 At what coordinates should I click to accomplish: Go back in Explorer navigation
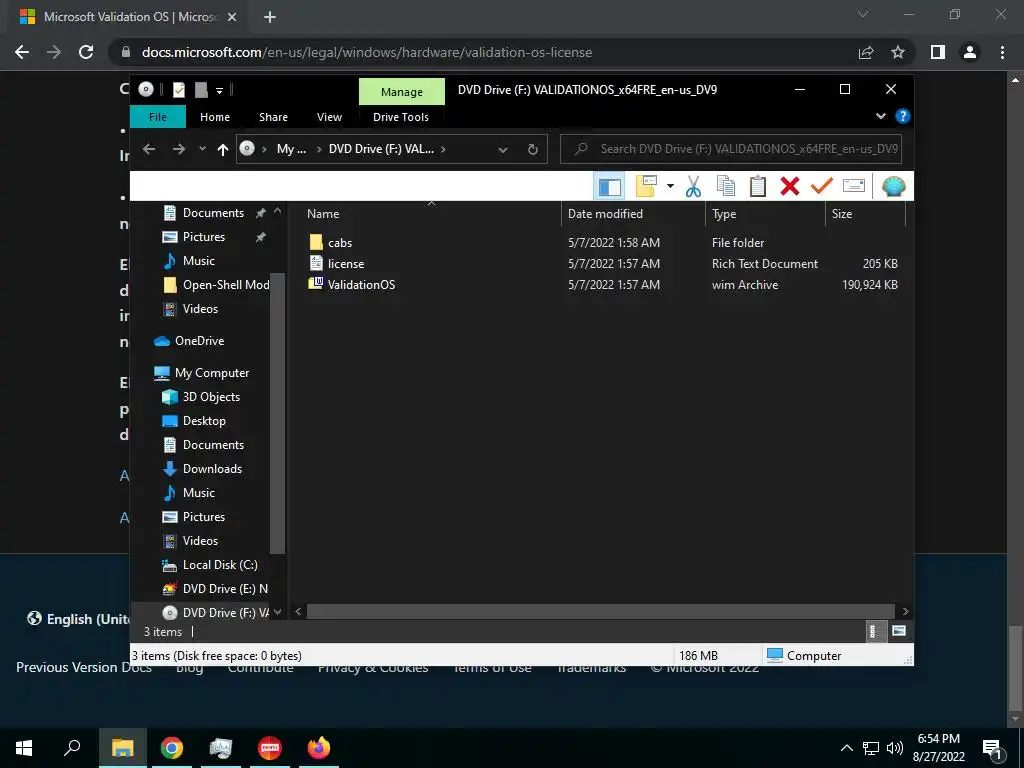(149, 150)
